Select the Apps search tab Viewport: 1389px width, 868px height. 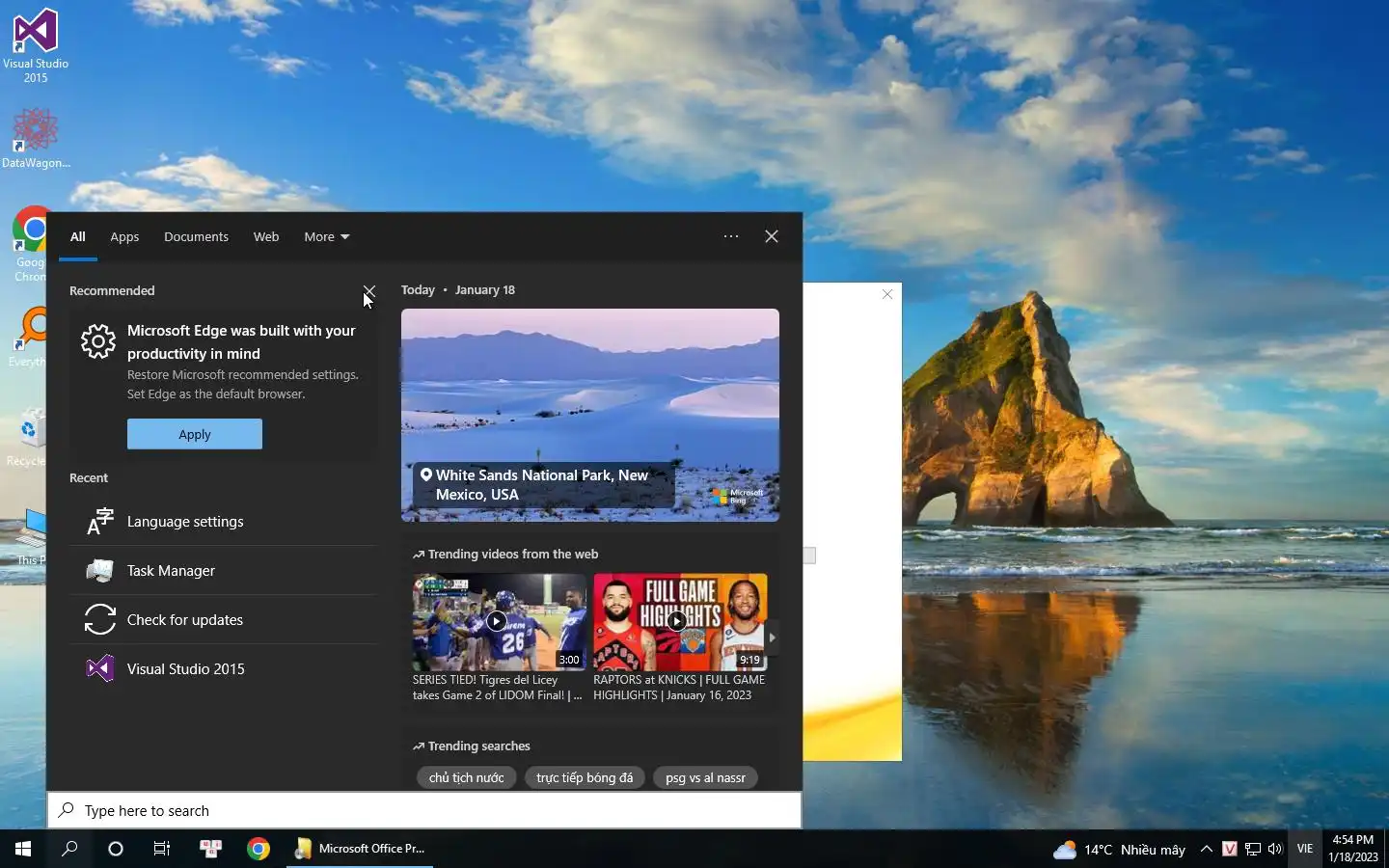tap(124, 236)
